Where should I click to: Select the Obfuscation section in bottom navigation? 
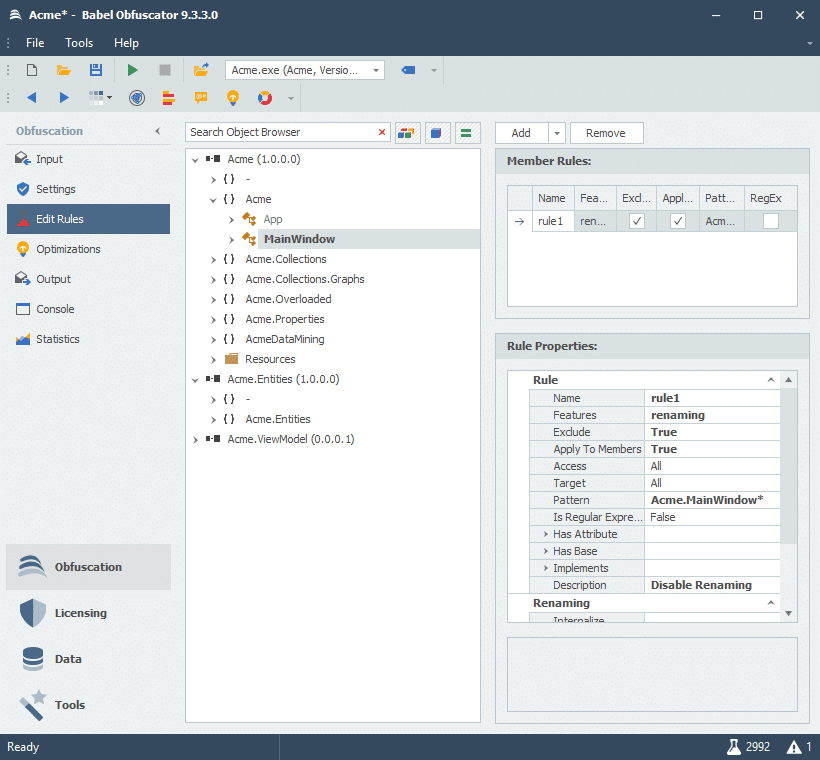tap(88, 567)
